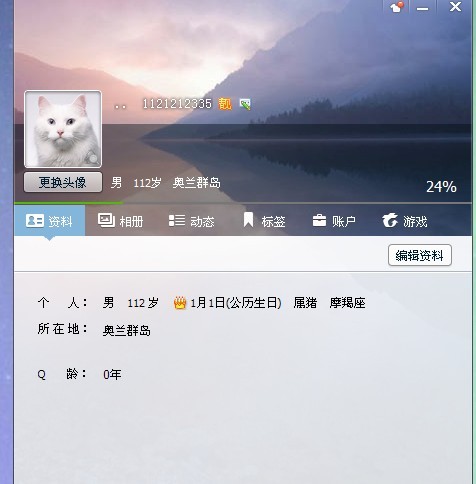Click the green pencil edit signature icon

[x=245, y=104]
